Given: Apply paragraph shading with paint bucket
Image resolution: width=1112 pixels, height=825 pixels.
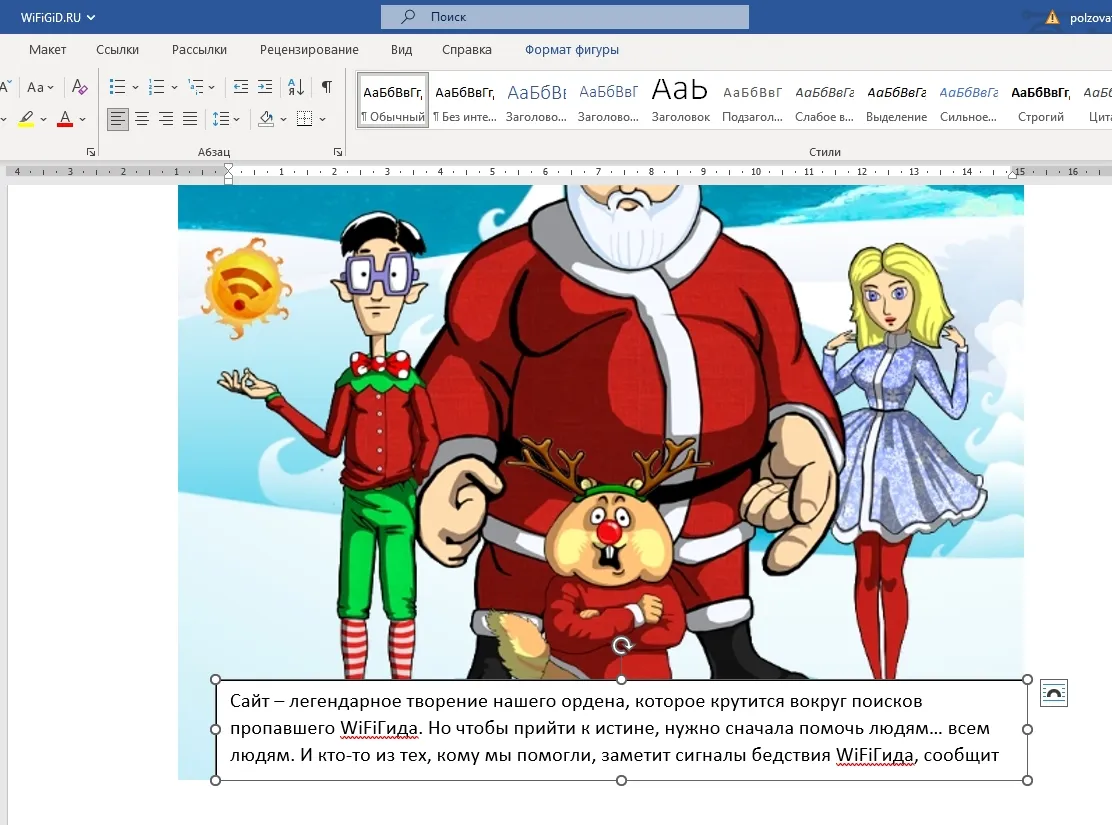Looking at the screenshot, I should pos(266,118).
